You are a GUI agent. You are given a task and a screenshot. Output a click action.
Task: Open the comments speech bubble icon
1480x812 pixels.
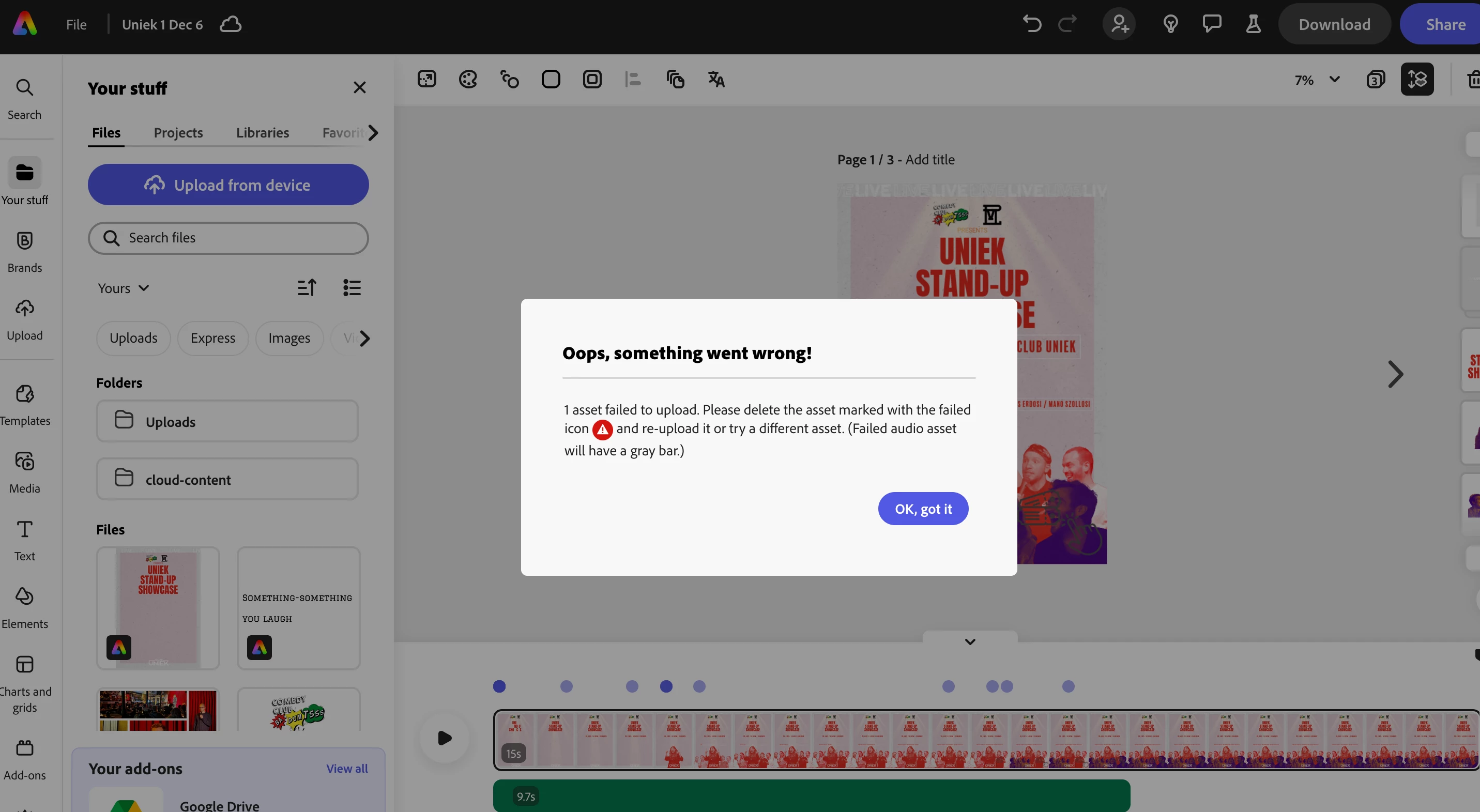point(1212,24)
